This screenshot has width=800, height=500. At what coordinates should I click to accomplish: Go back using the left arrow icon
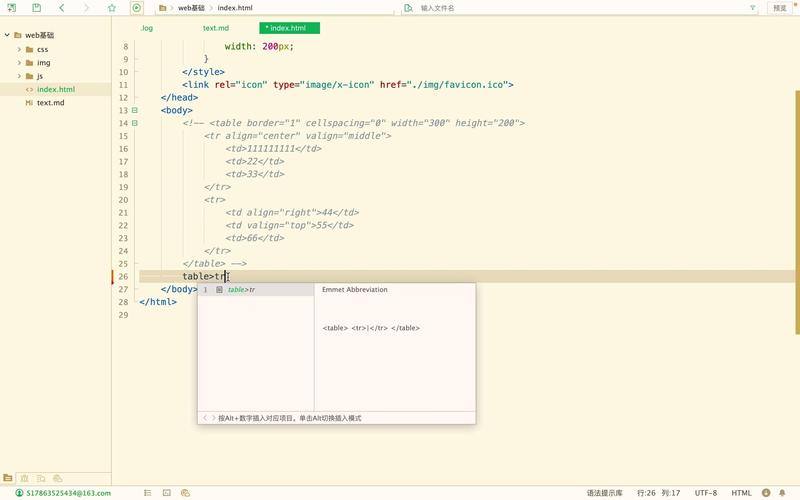point(62,8)
